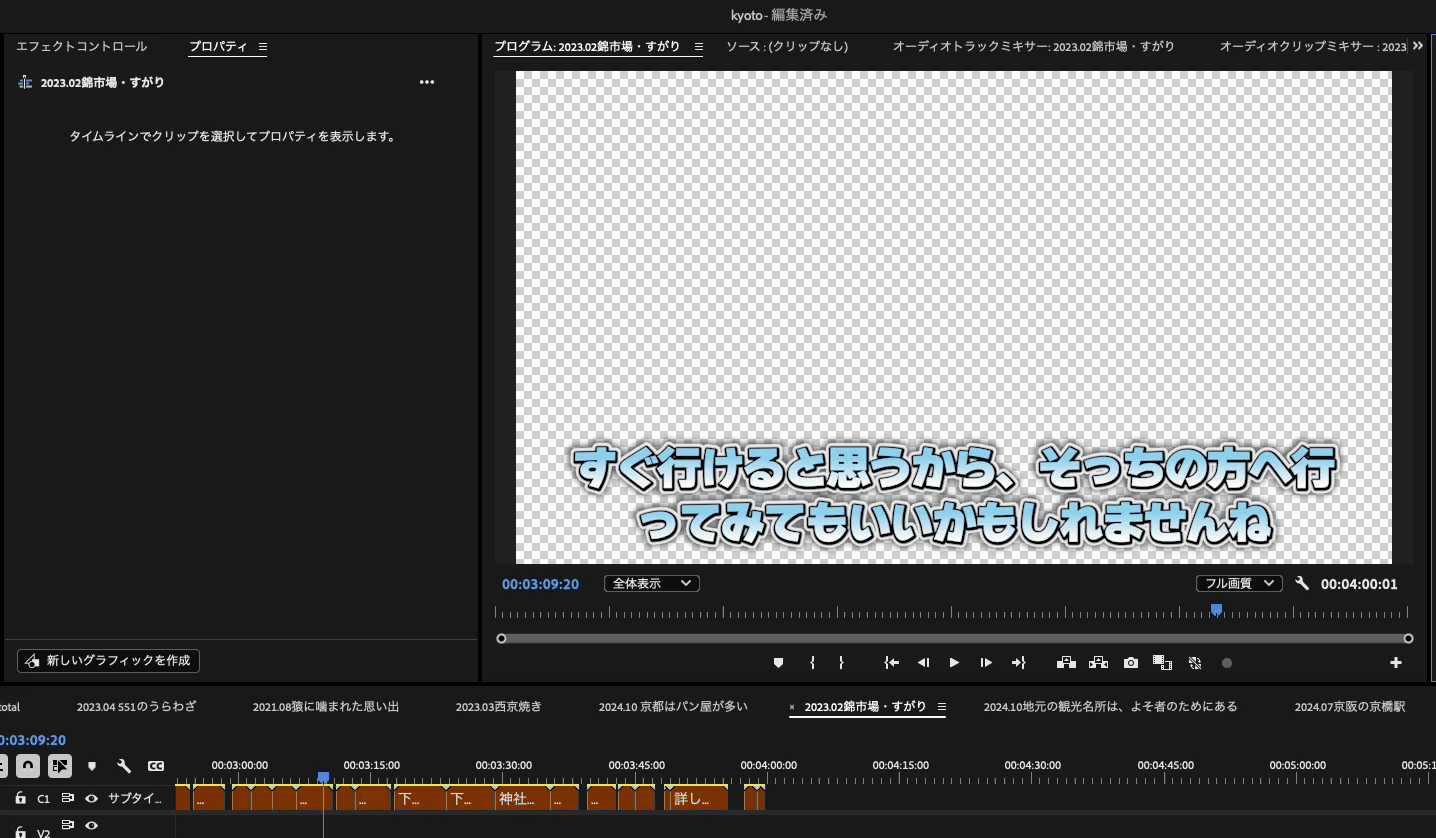The width and height of the screenshot is (1436, 838).
Task: Open the フル画質 playback resolution dropdown
Action: [1239, 583]
